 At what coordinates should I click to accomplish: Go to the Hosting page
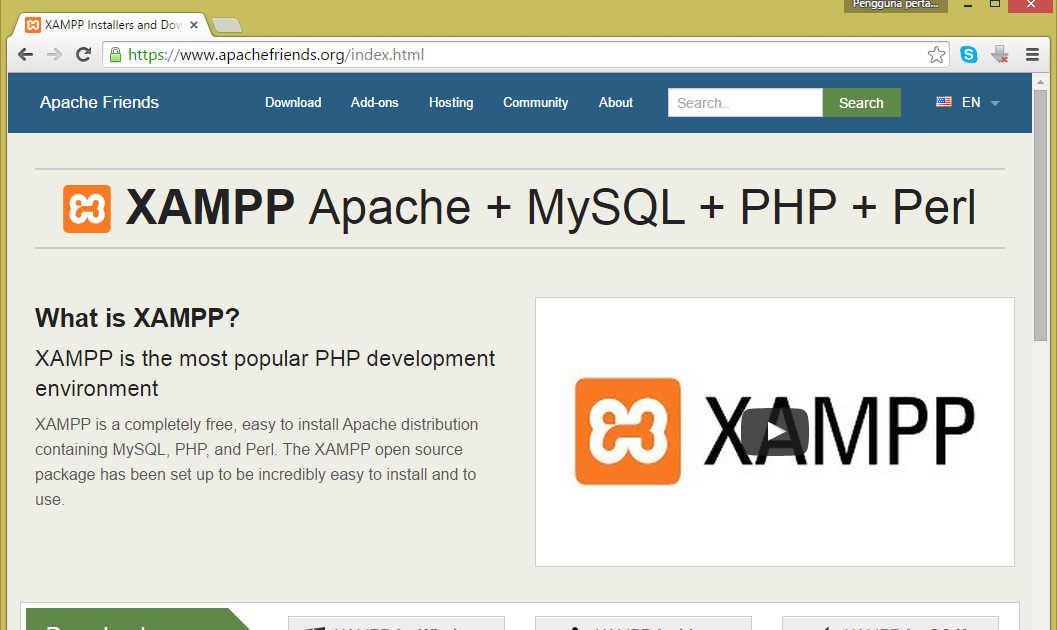click(x=451, y=102)
